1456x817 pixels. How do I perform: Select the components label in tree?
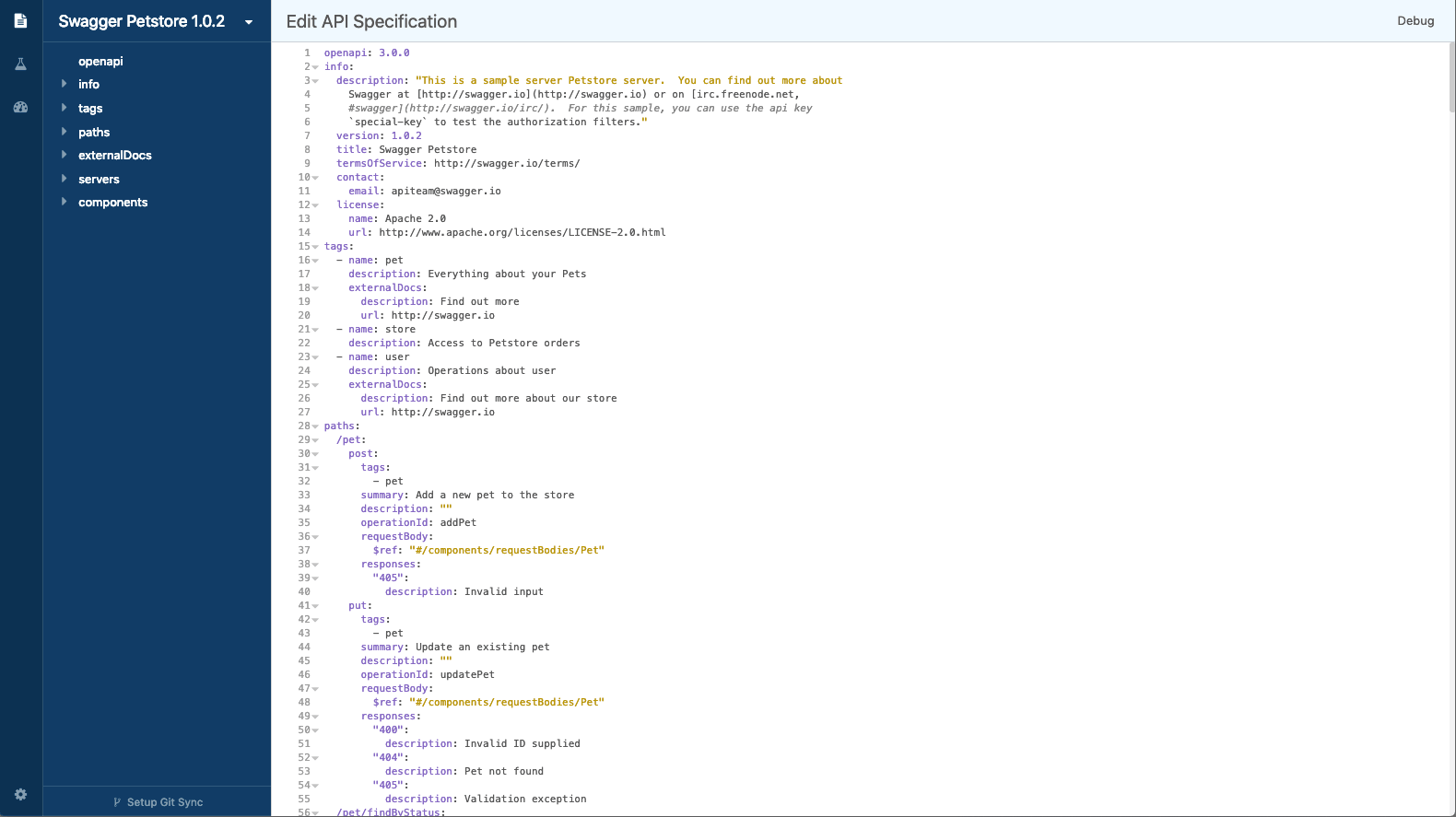(112, 202)
